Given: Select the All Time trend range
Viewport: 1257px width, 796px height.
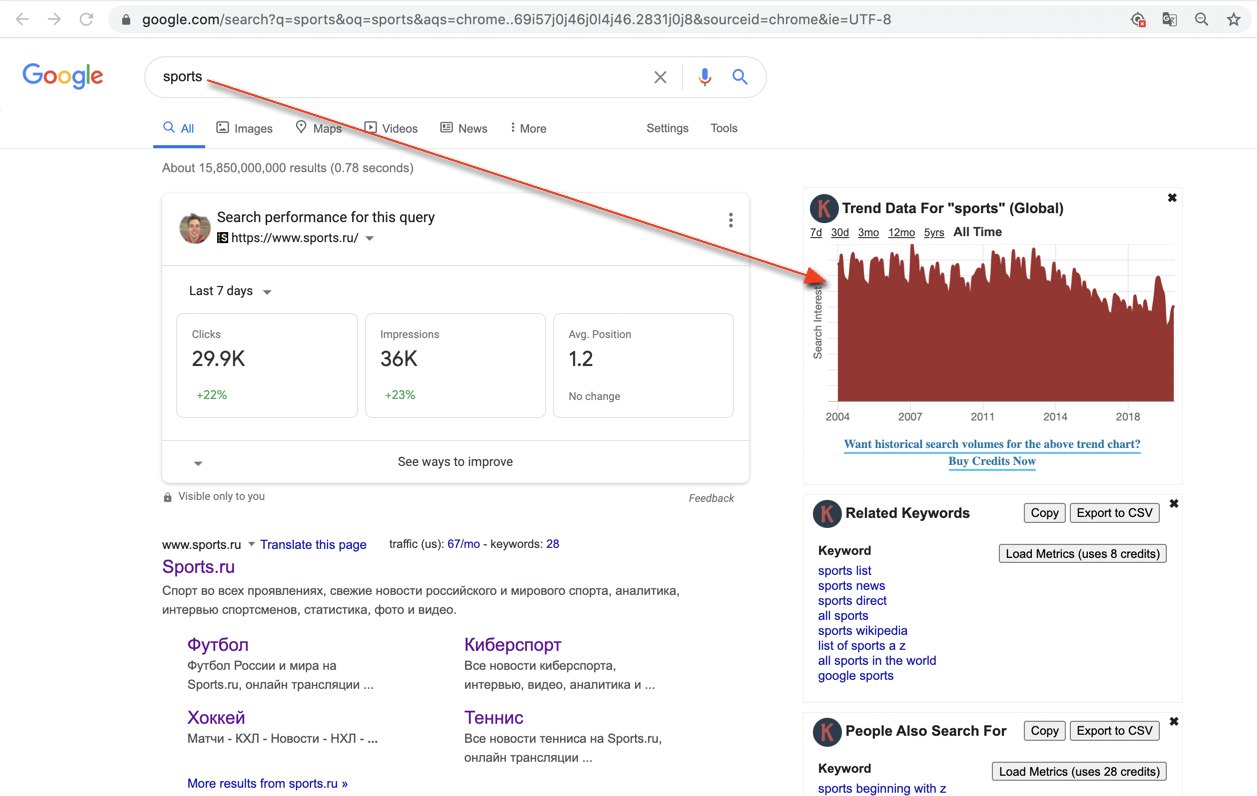Looking at the screenshot, I should [x=977, y=232].
